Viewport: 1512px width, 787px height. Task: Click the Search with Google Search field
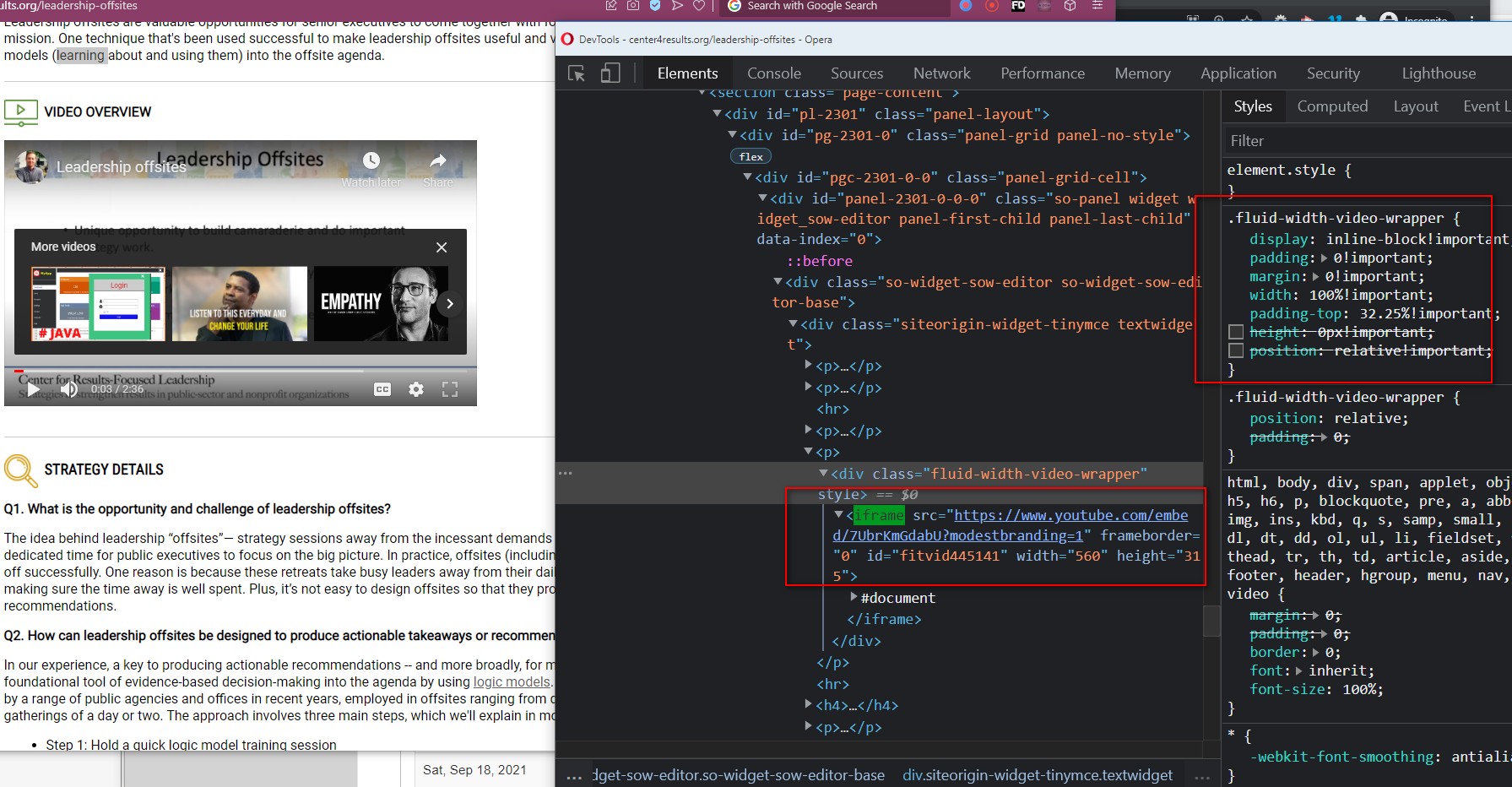pos(836,6)
